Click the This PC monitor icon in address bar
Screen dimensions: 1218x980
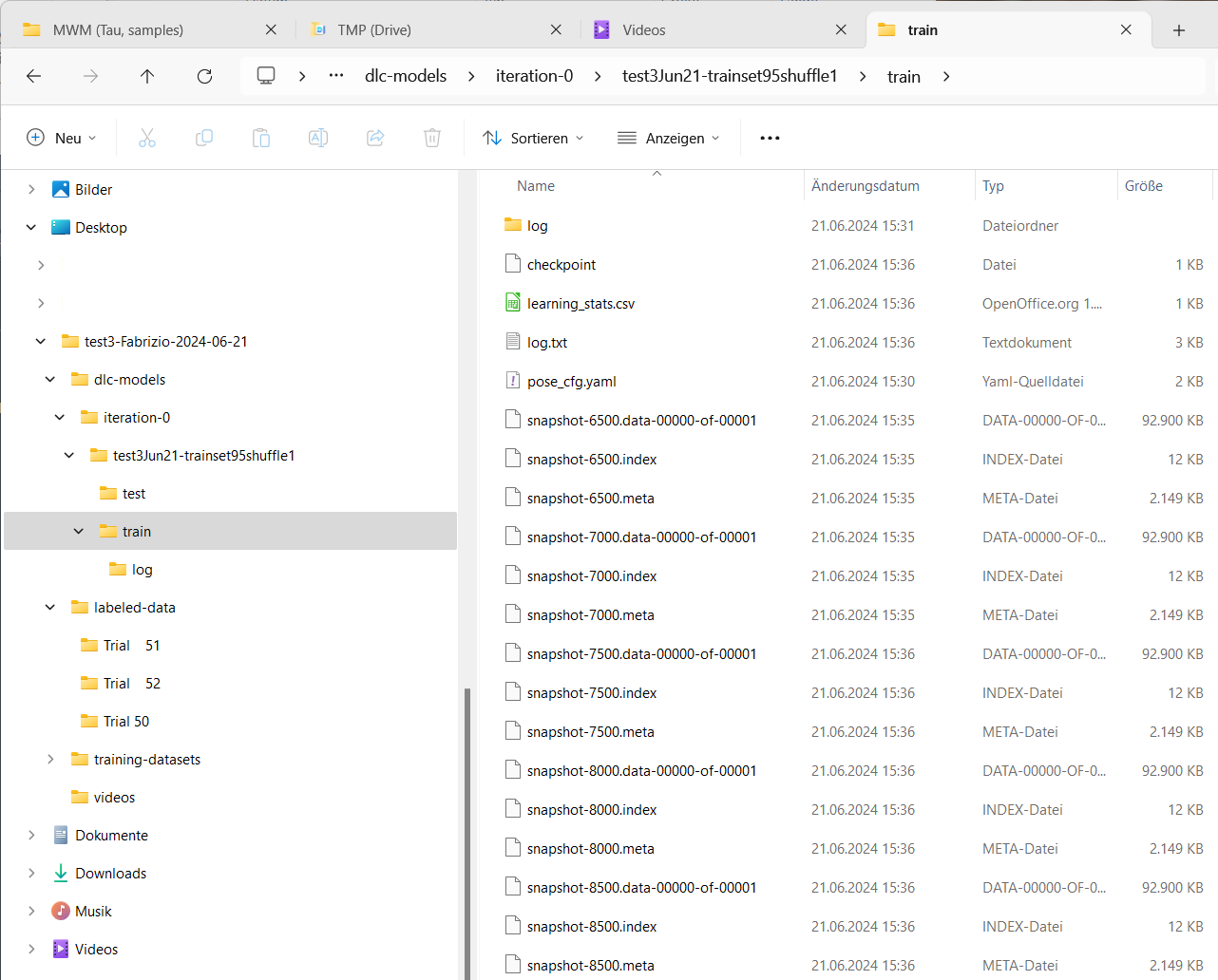(266, 75)
